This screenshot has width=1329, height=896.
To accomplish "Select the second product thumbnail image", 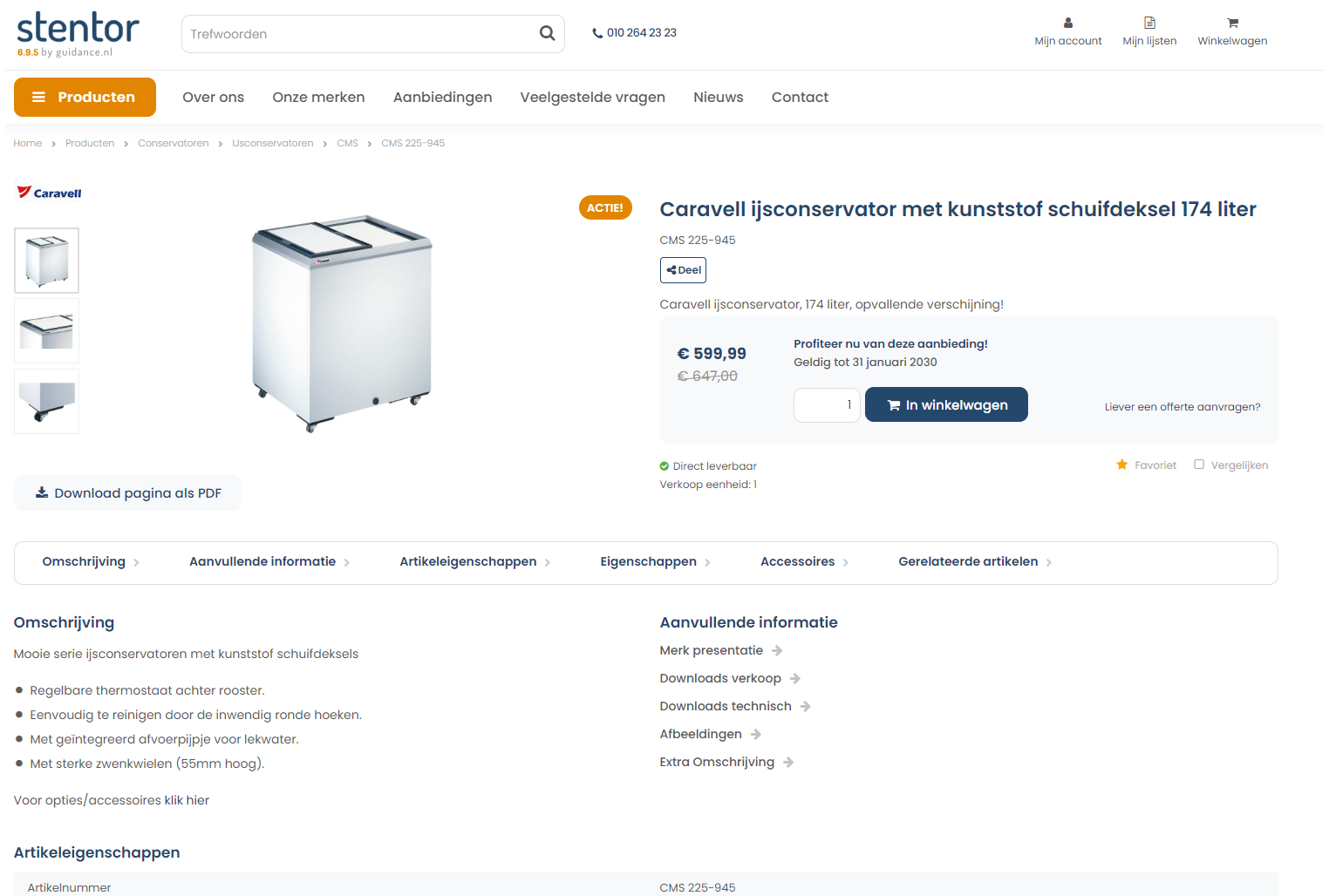I will 47,331.
